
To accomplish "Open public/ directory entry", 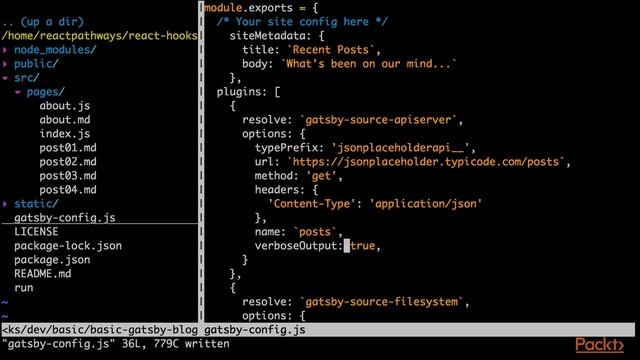I will click(36, 64).
